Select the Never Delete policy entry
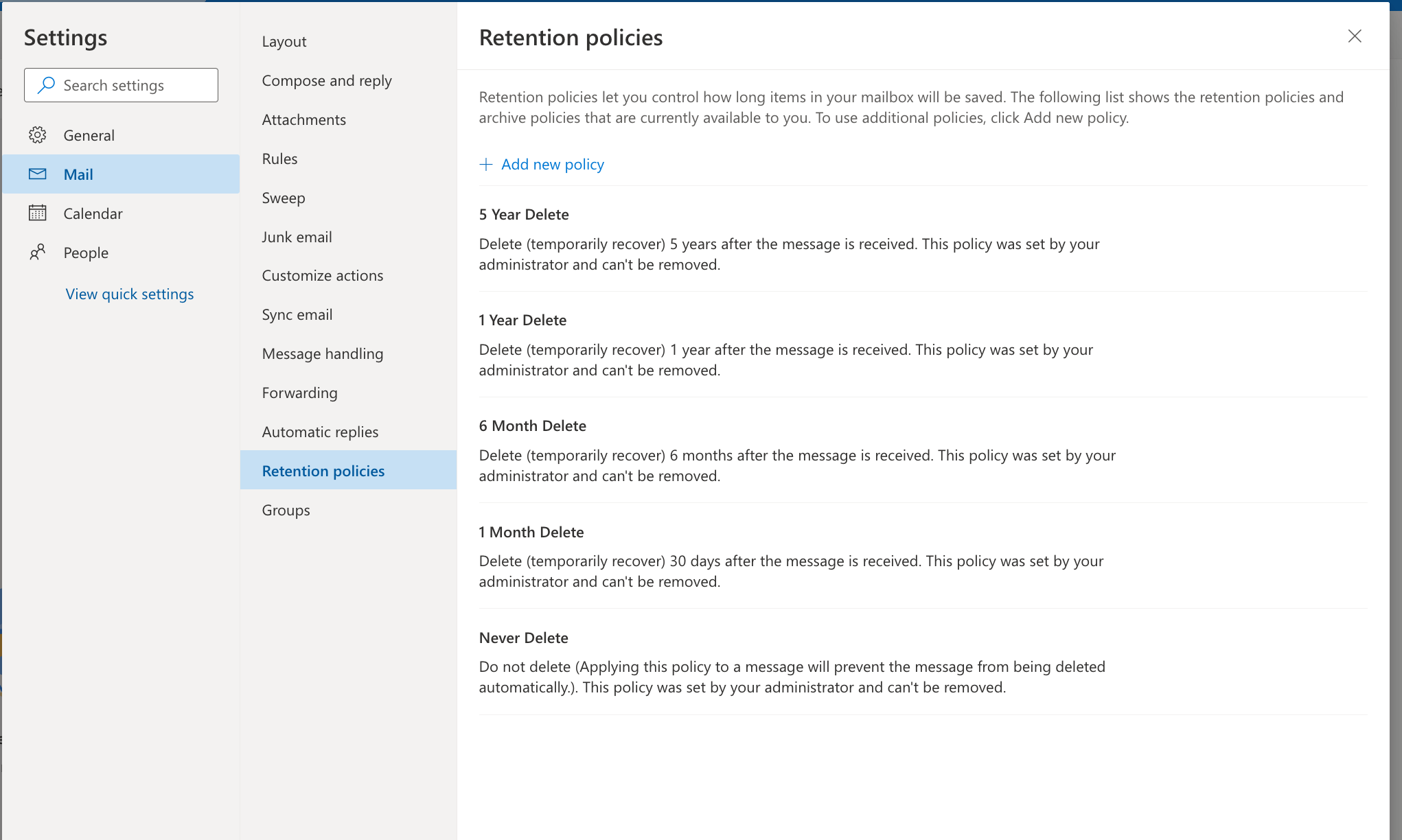 click(x=523, y=638)
